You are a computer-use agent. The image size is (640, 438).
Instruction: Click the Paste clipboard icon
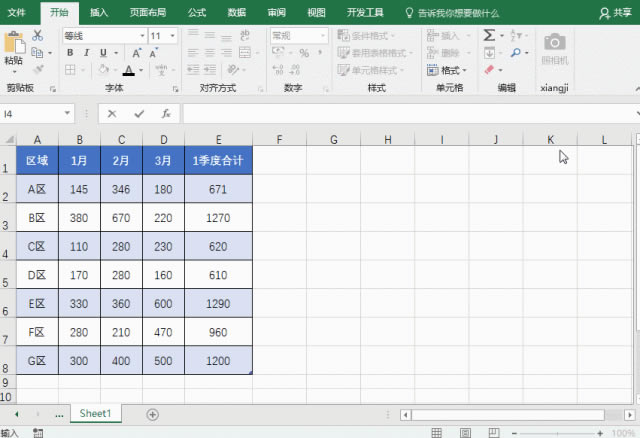(13, 47)
